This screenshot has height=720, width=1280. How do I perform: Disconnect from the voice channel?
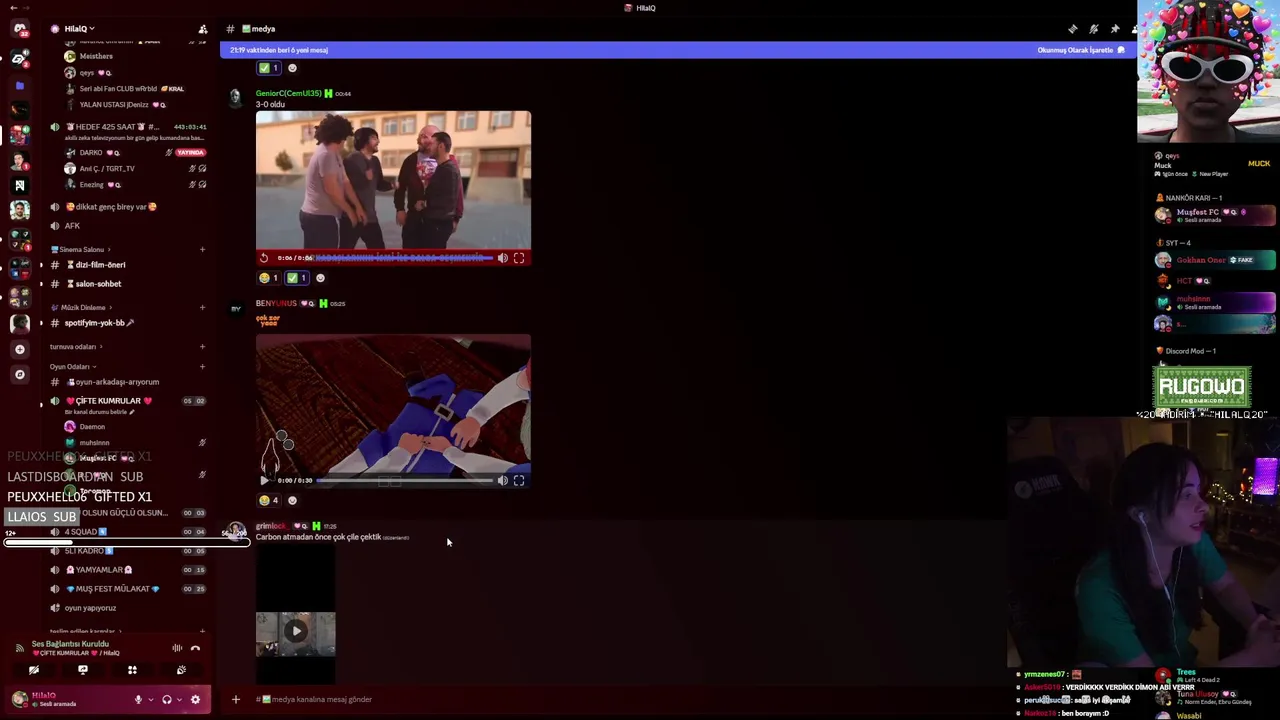click(196, 648)
